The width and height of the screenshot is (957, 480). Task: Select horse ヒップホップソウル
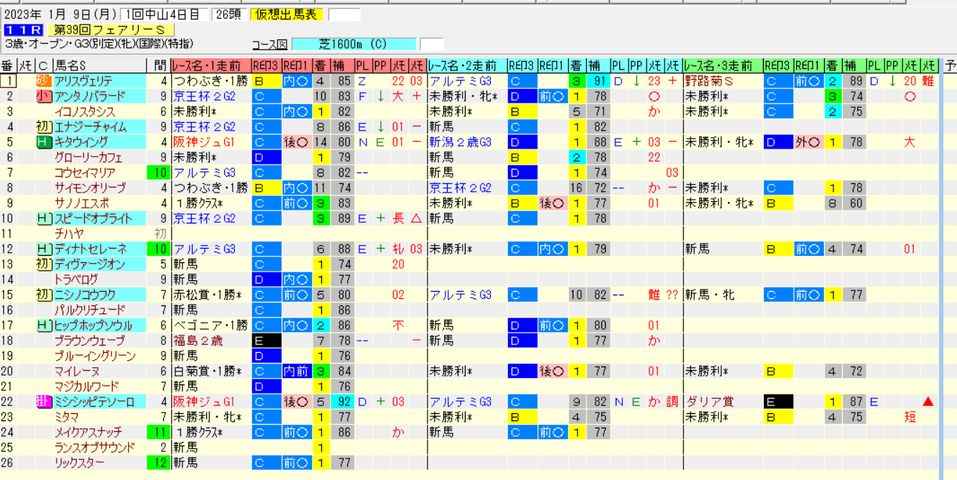tap(99, 325)
